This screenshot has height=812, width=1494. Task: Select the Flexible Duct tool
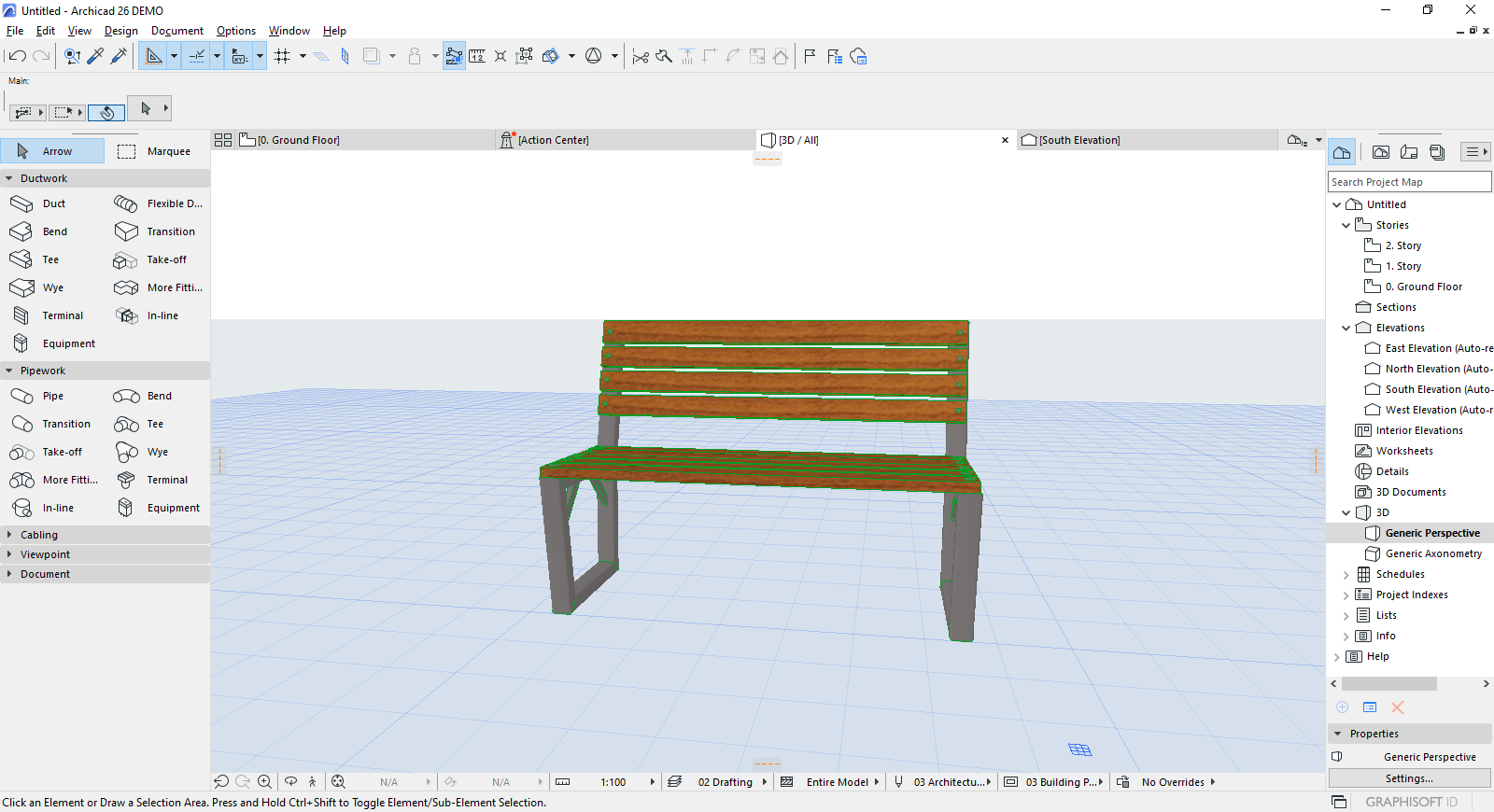(157, 203)
